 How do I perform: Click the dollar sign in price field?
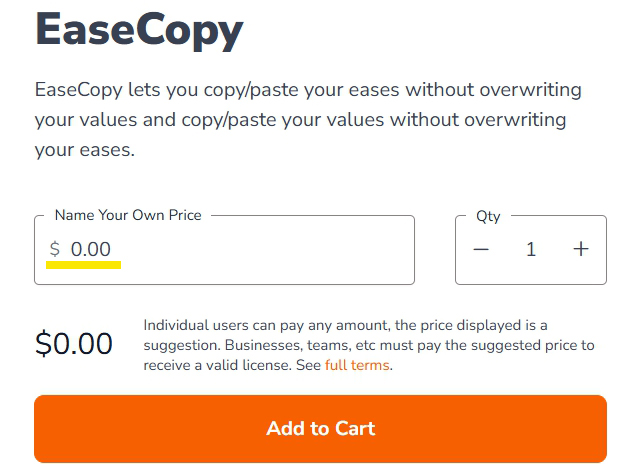(55, 249)
